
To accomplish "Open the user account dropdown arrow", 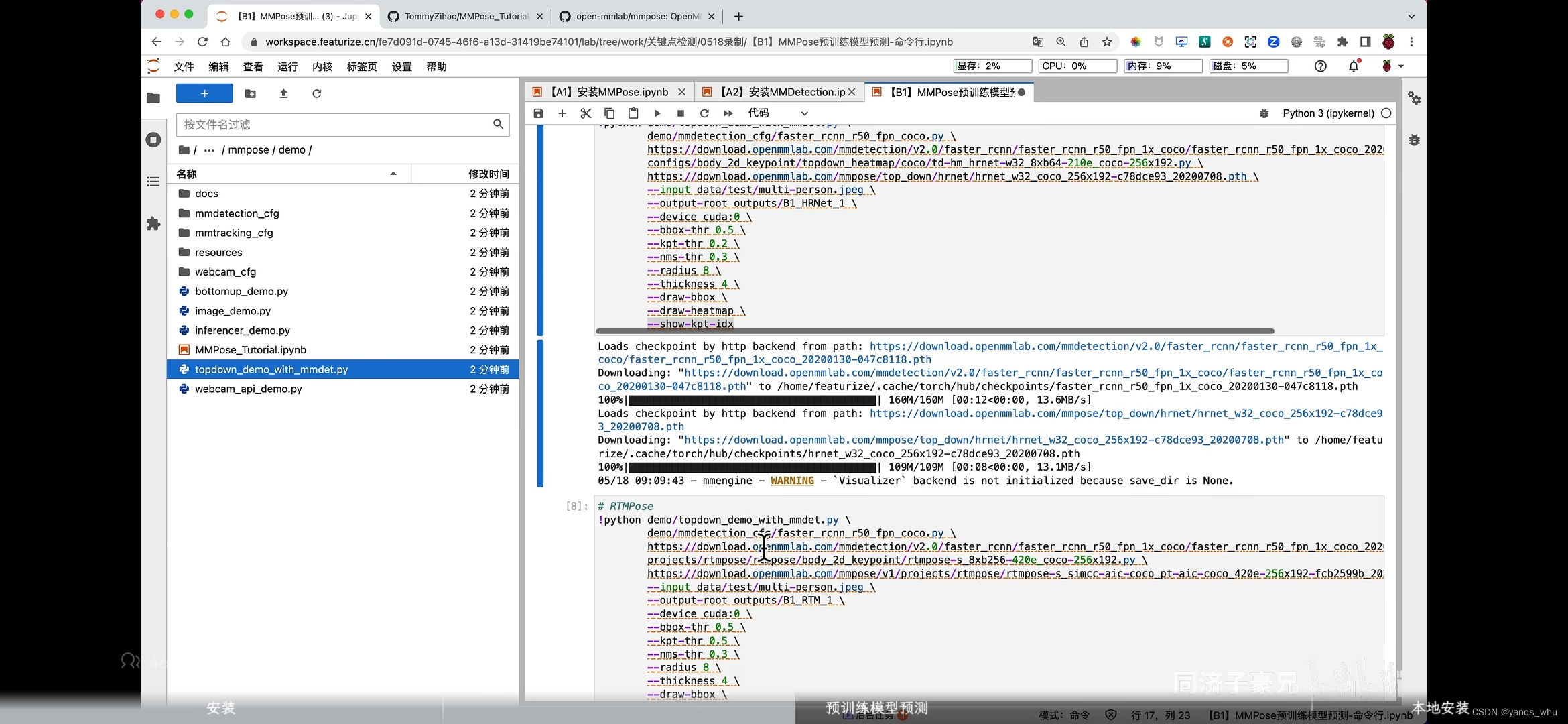I will [1401, 66].
